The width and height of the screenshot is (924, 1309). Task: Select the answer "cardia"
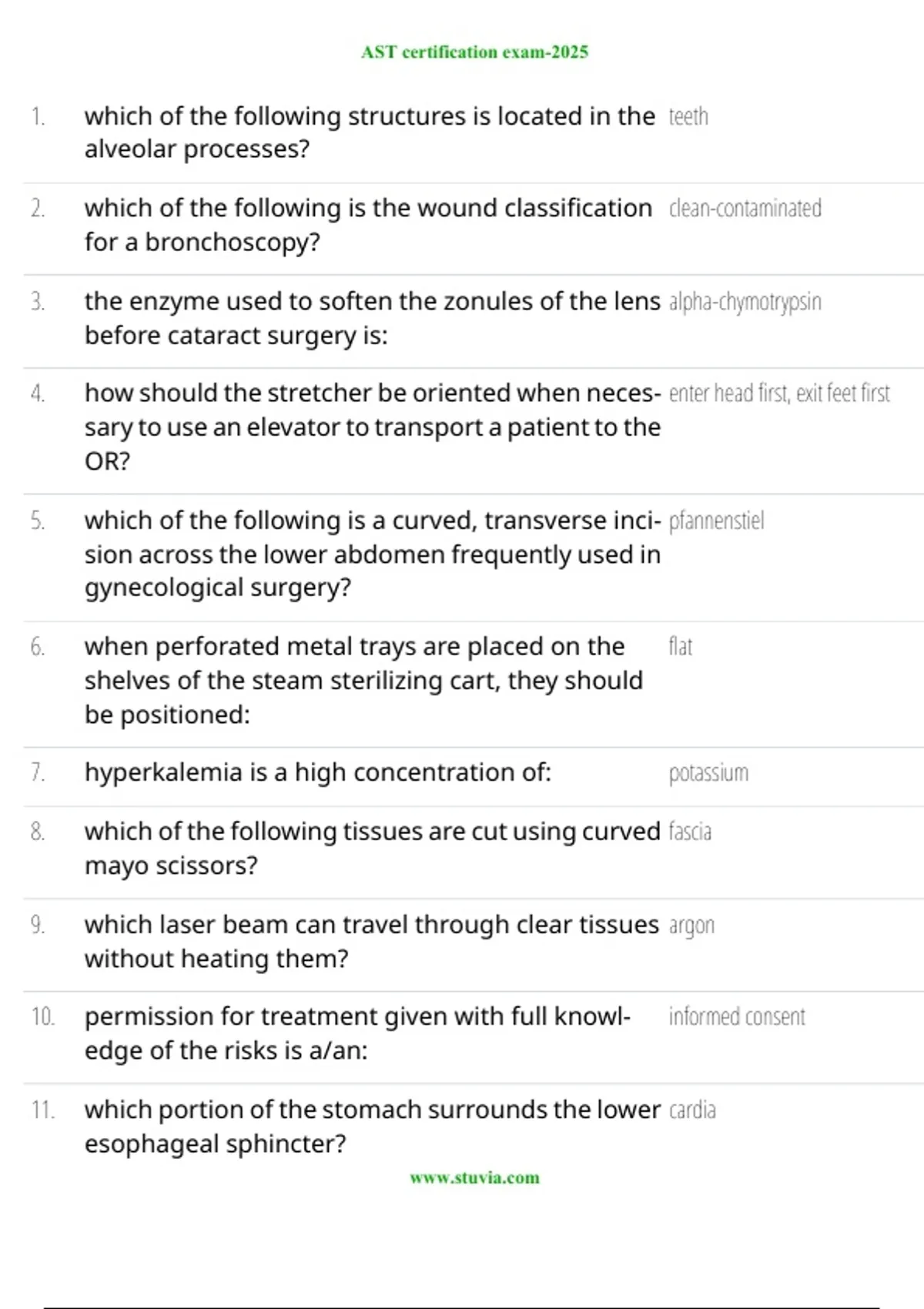coord(692,1110)
